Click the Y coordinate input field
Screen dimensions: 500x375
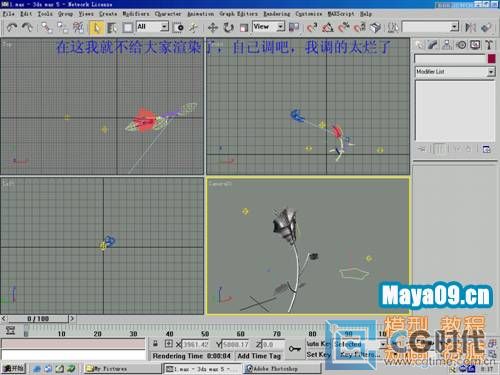pyautogui.click(x=236, y=344)
